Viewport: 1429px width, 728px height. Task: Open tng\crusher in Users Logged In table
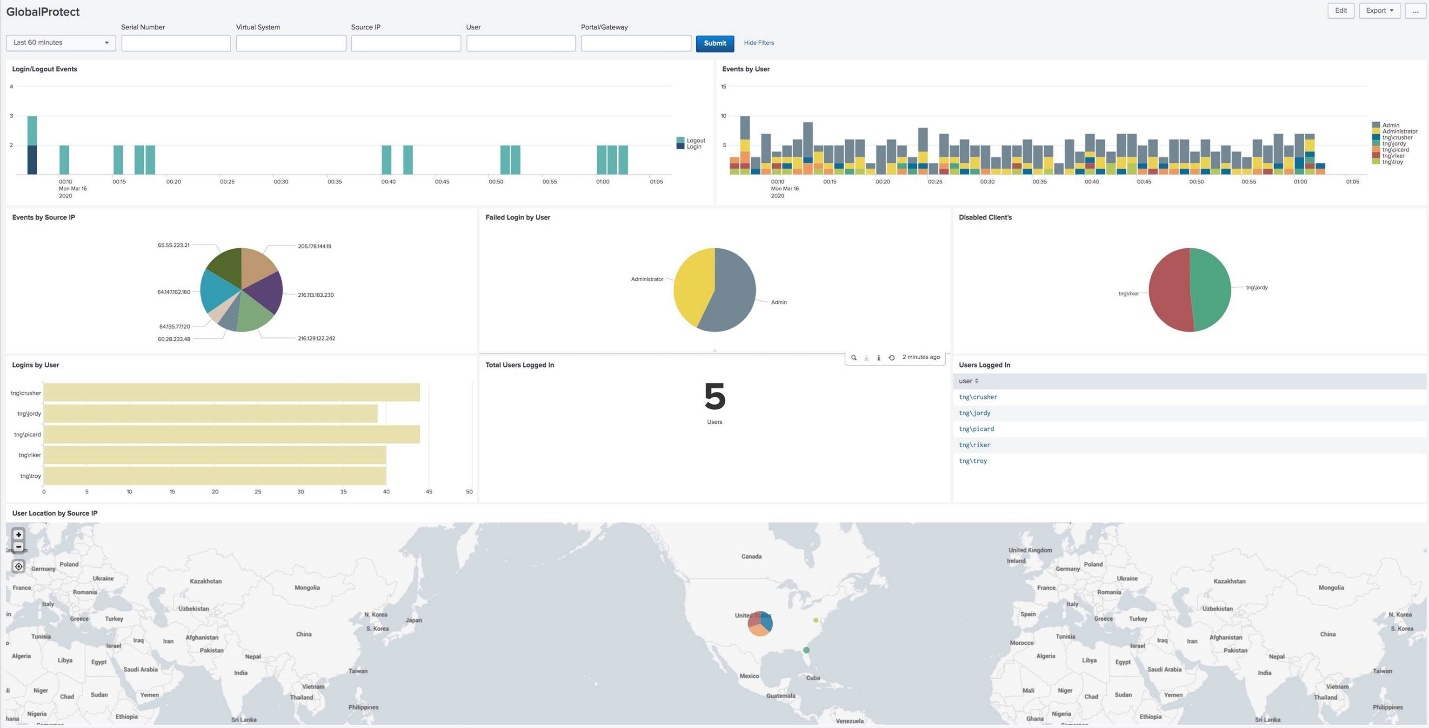tap(978, 397)
